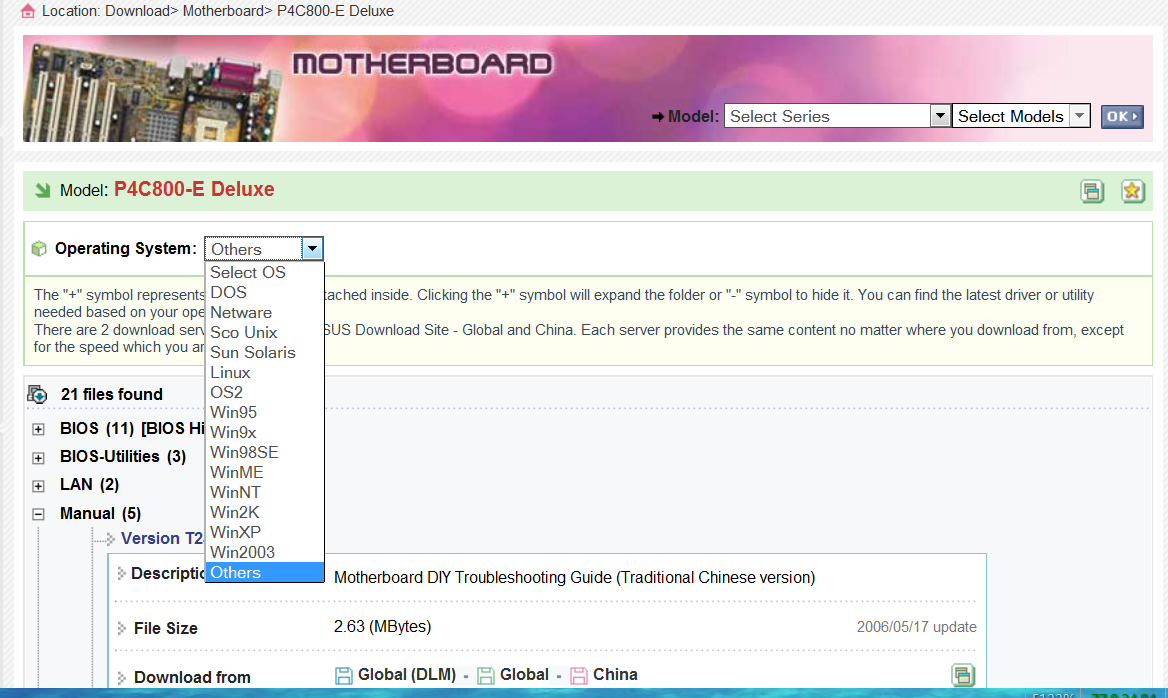
Task: Choose Others from the OS list
Action: (x=264, y=573)
